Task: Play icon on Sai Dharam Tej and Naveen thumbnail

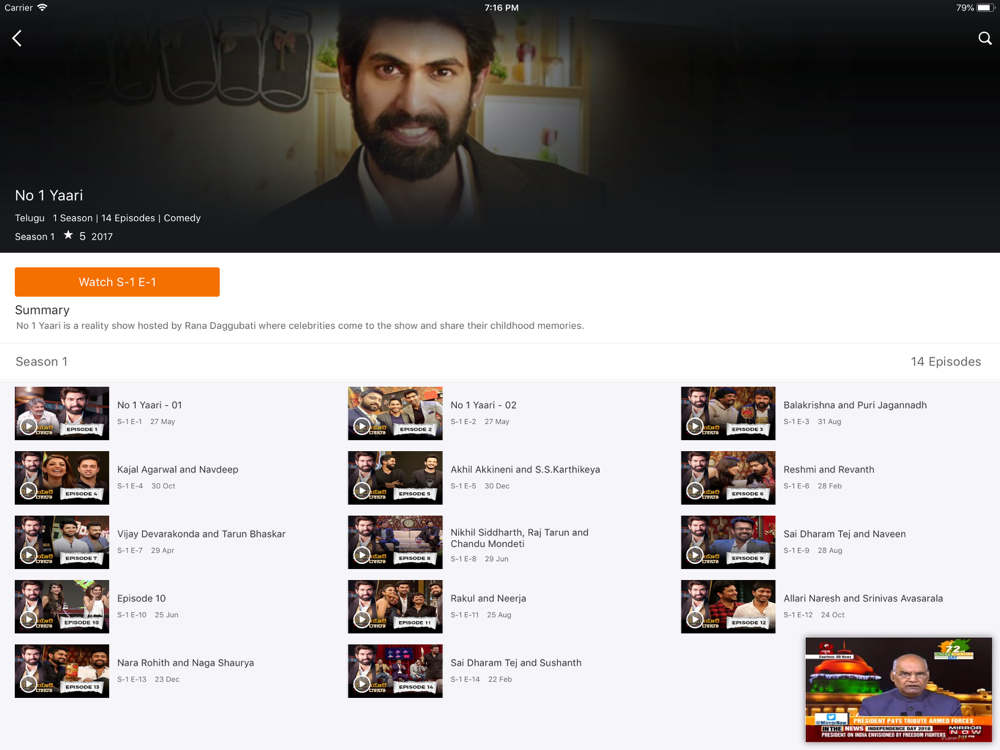Action: (x=695, y=555)
